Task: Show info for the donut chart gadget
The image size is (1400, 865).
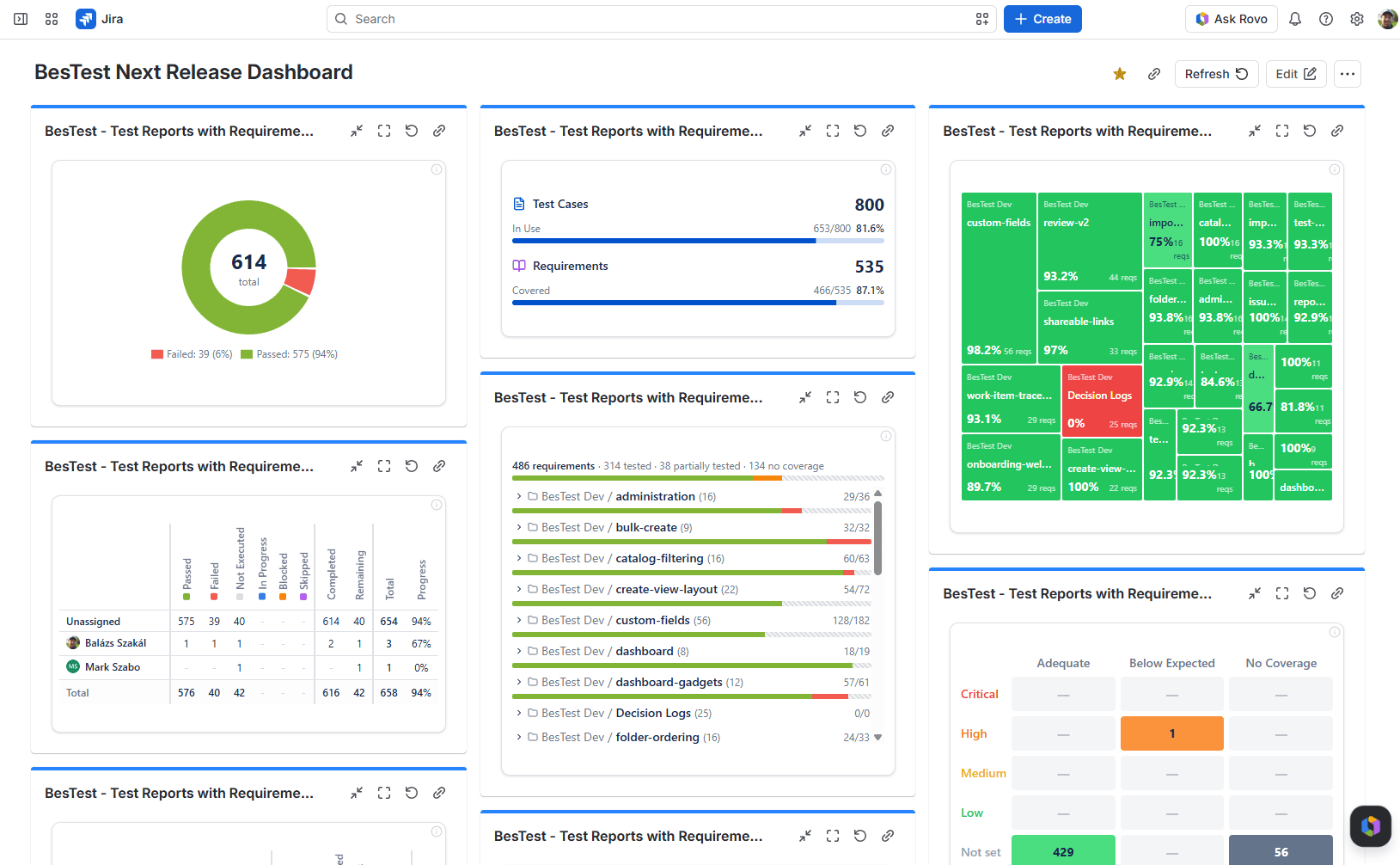Action: 437,169
